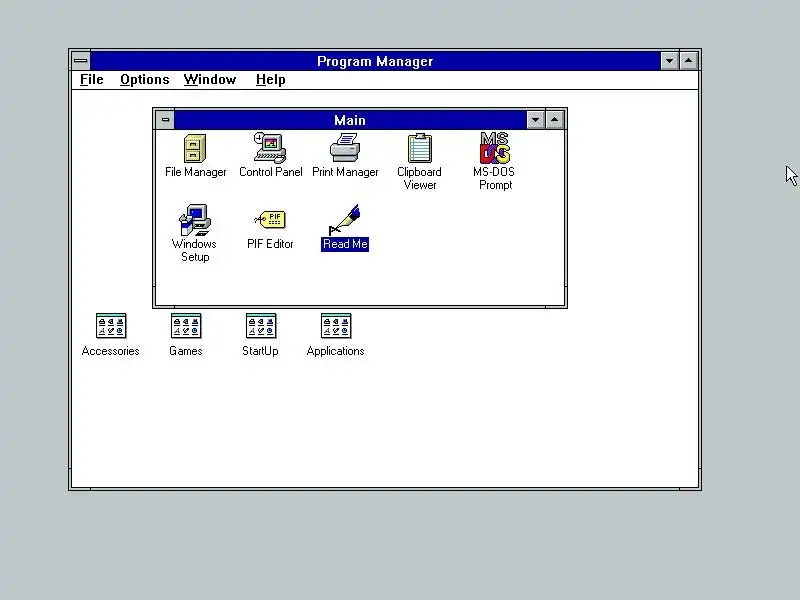The width and height of the screenshot is (800, 600).
Task: Click the 'Control Panel' label text
Action: (270, 172)
